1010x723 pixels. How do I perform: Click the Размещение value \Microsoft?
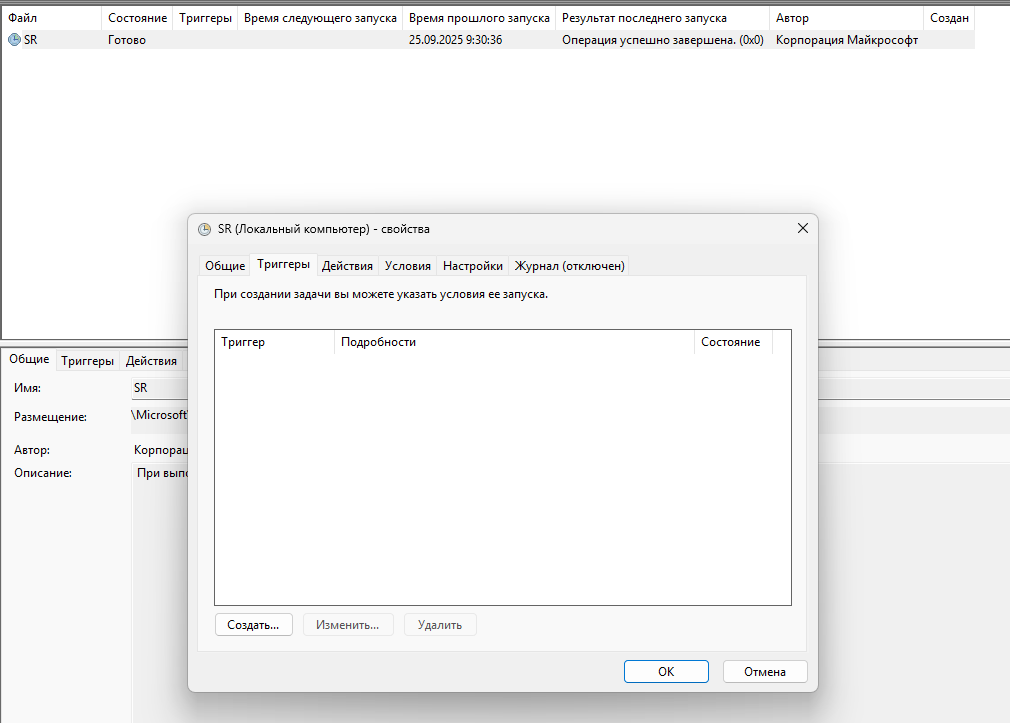click(159, 415)
